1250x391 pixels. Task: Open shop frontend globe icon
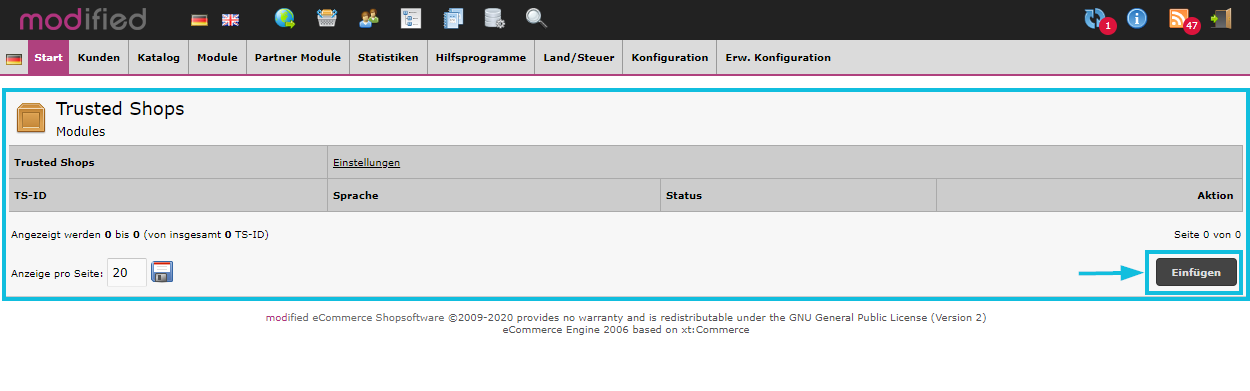(x=285, y=18)
